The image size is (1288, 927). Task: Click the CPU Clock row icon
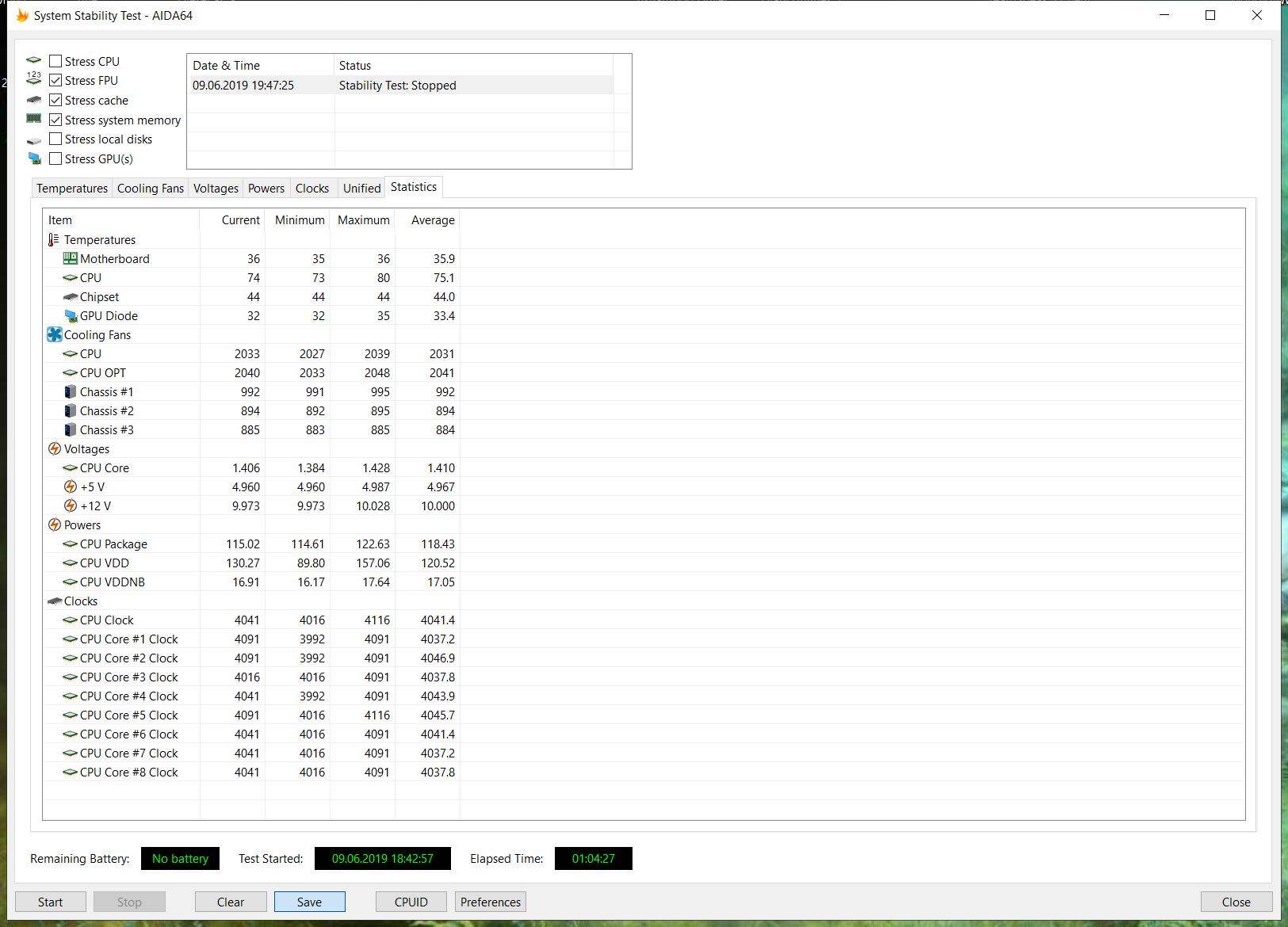[x=70, y=620]
